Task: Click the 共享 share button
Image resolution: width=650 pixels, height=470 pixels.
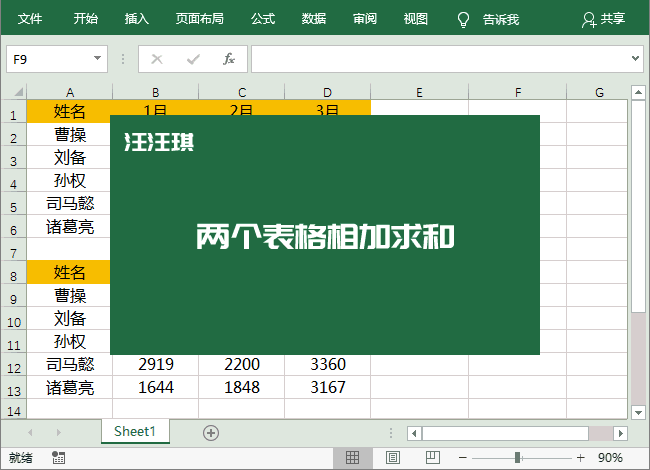Action: 604,19
